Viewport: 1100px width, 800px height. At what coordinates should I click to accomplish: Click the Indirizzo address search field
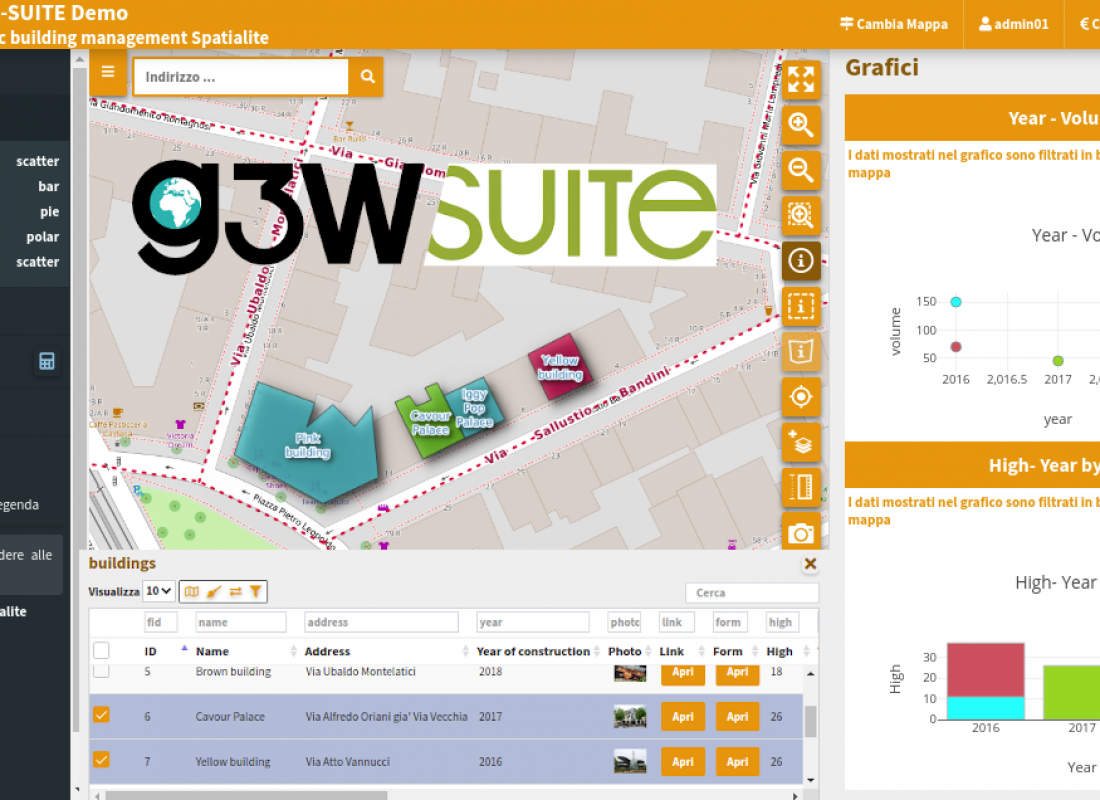click(x=241, y=76)
